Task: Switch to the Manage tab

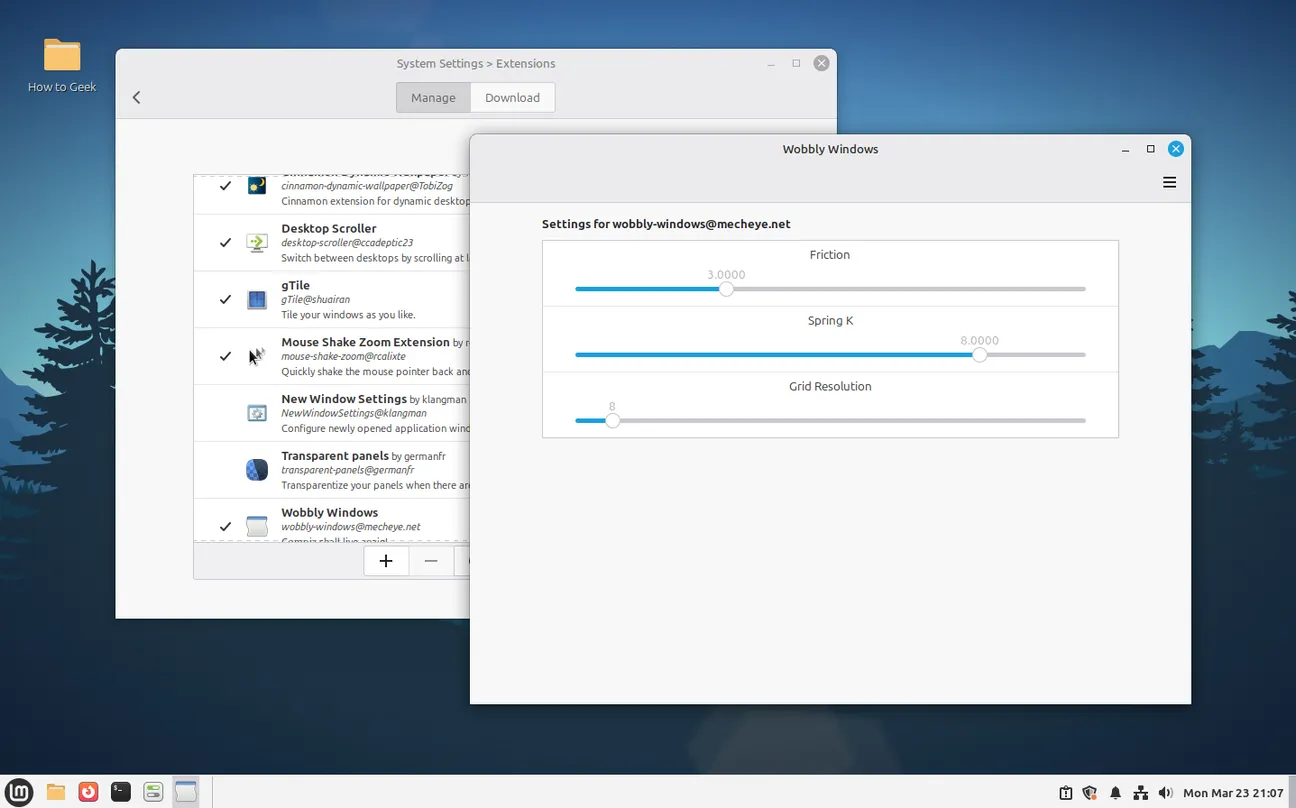Action: 433,97
